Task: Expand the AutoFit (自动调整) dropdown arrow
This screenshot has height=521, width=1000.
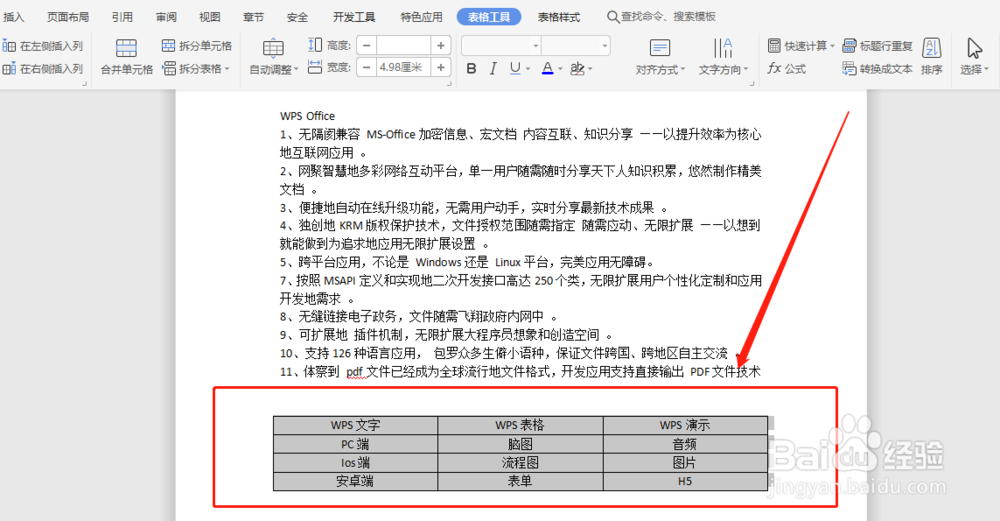Action: [x=296, y=70]
